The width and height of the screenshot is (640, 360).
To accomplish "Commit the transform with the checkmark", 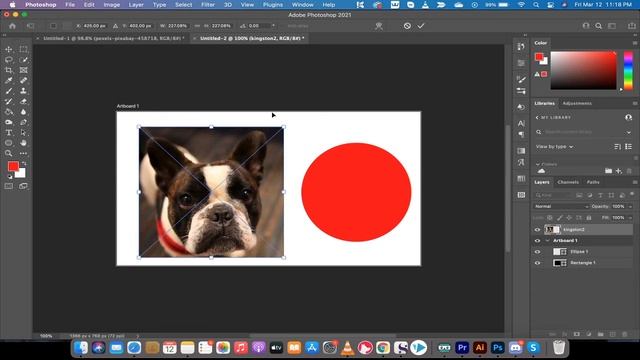I will click(x=421, y=26).
